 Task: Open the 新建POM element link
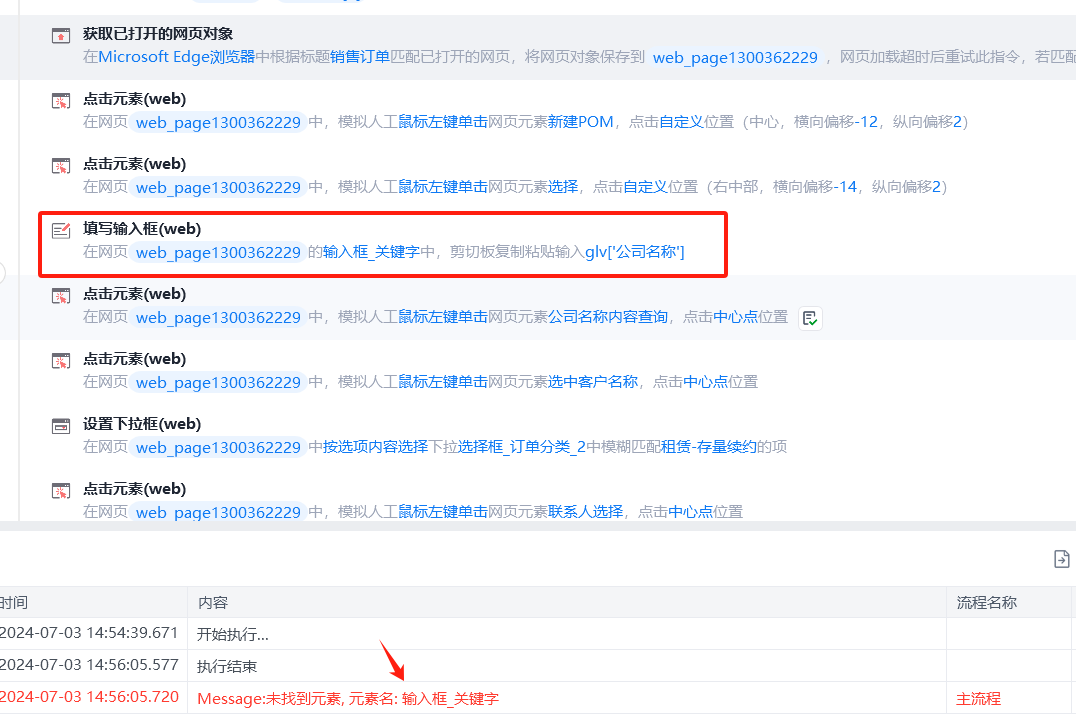581,122
